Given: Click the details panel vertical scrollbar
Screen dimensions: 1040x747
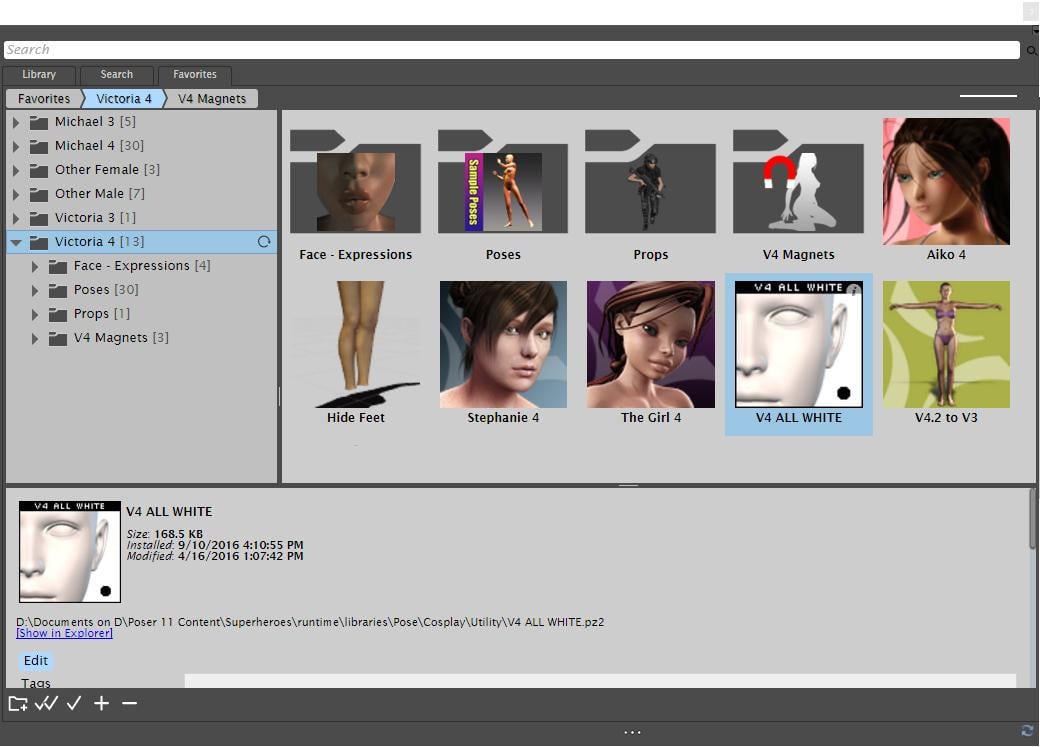Looking at the screenshot, I should (1032, 519).
